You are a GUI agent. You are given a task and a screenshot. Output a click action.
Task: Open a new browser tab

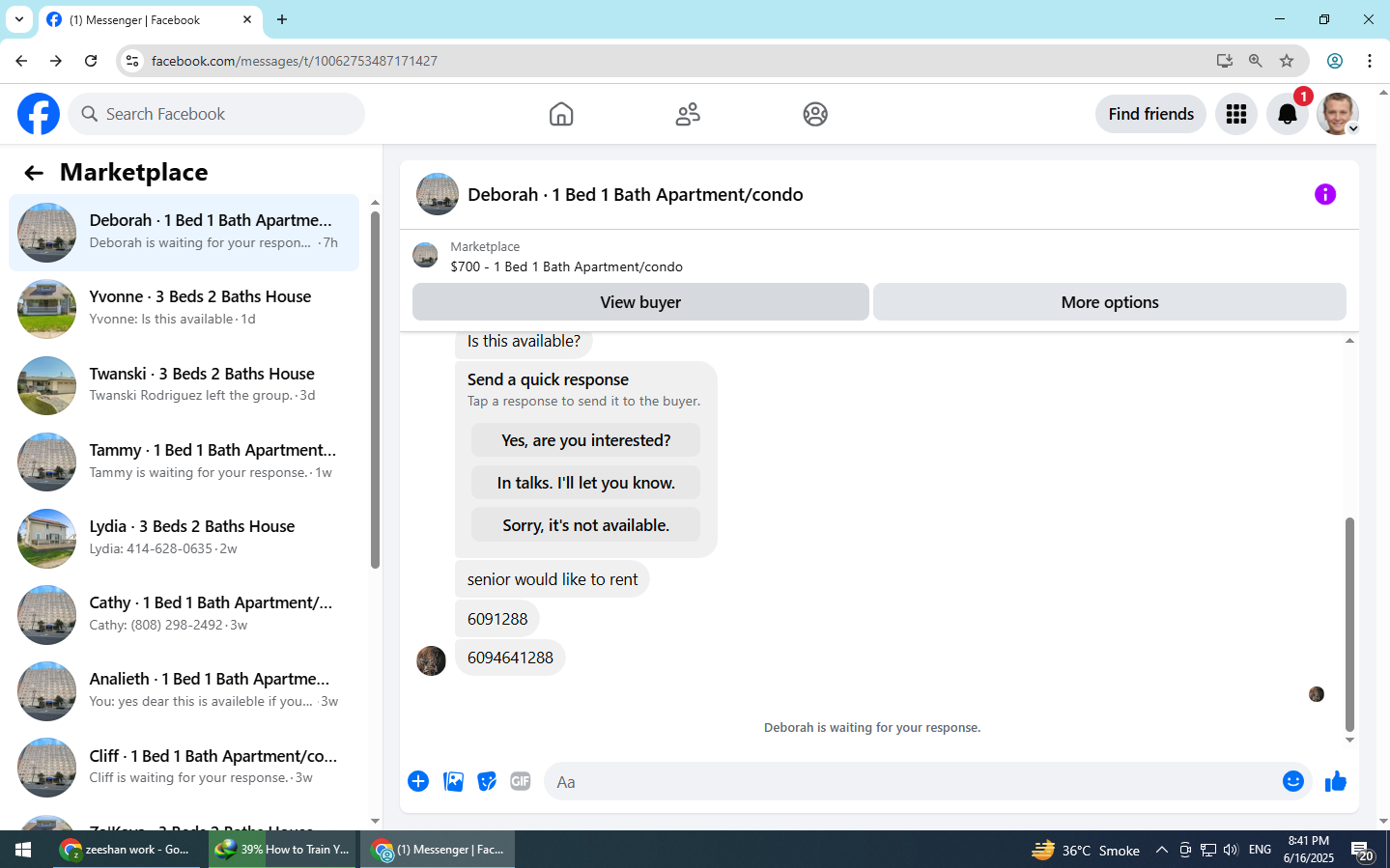click(x=282, y=19)
